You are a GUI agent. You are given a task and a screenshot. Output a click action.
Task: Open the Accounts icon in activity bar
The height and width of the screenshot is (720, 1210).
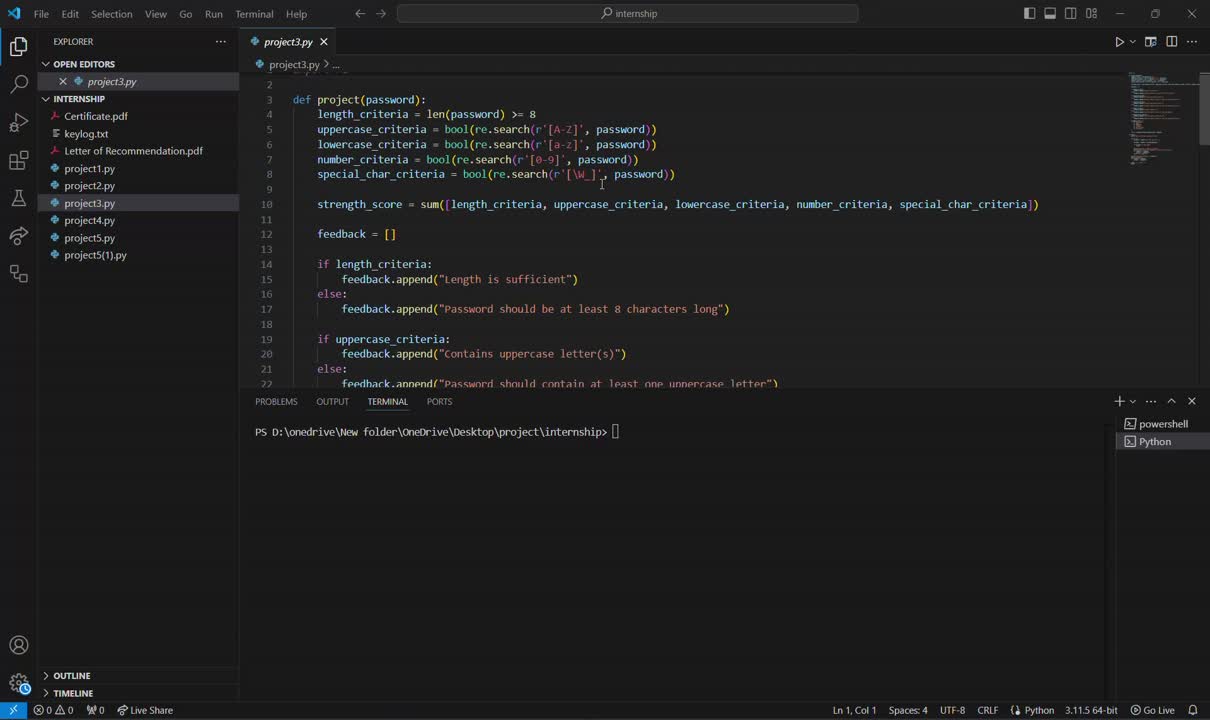tap(18, 646)
